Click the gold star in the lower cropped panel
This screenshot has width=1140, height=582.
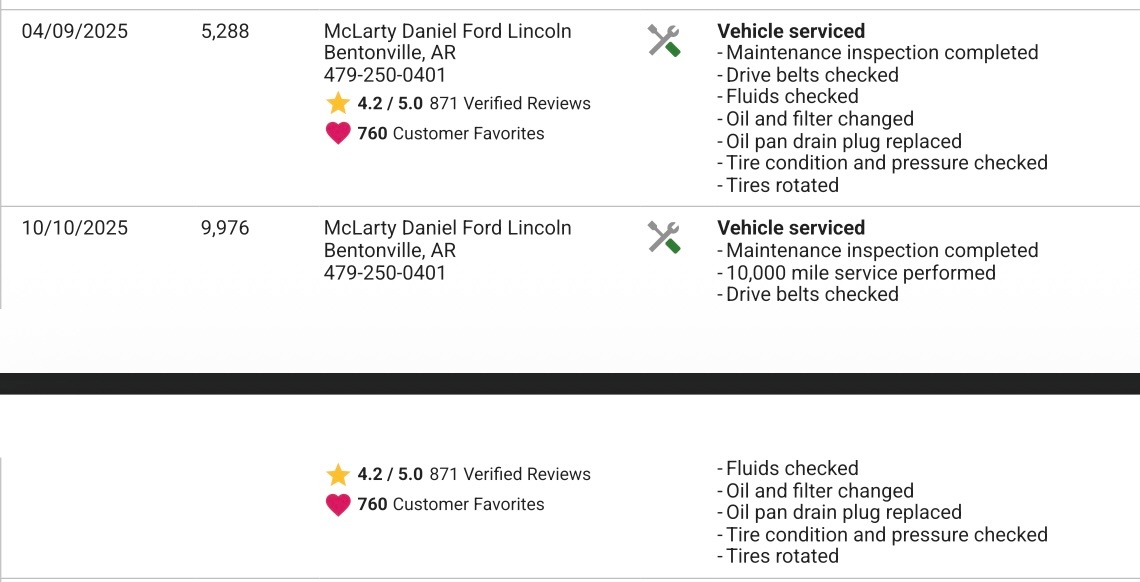pos(338,474)
